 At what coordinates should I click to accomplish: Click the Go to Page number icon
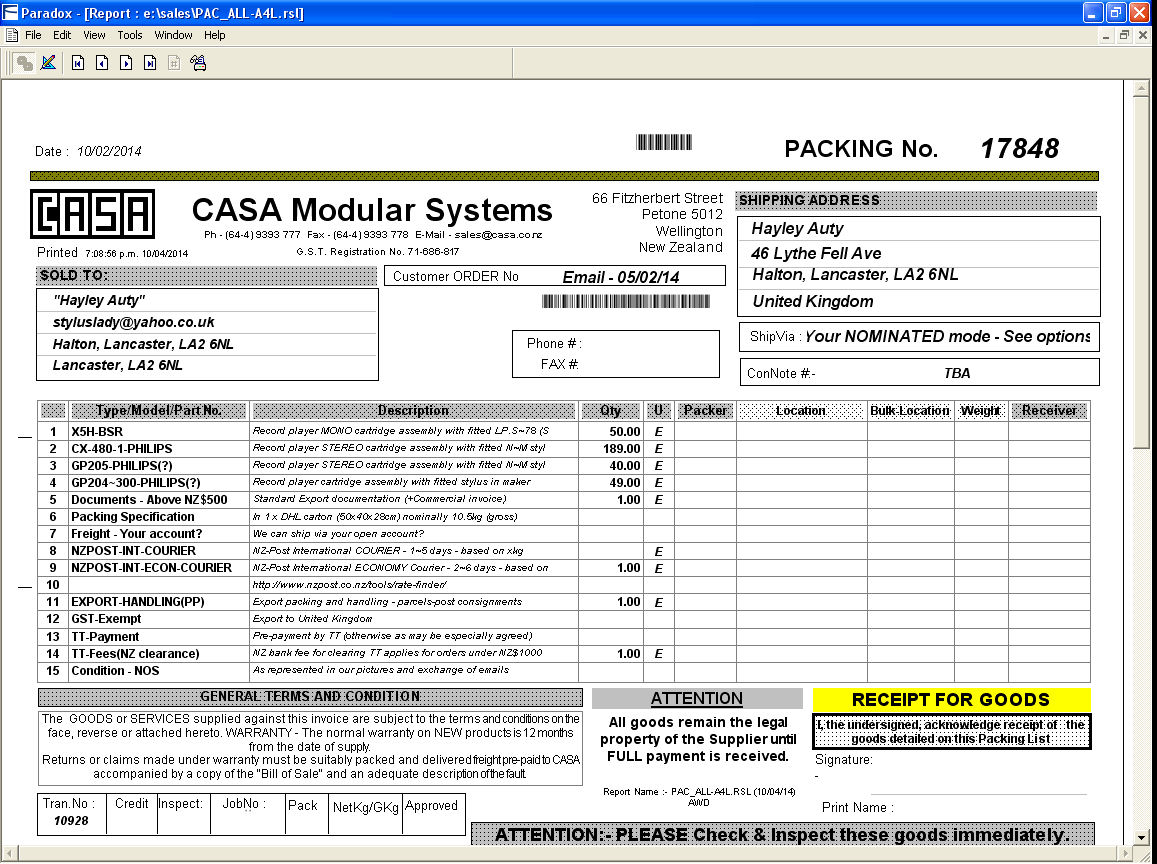point(174,63)
